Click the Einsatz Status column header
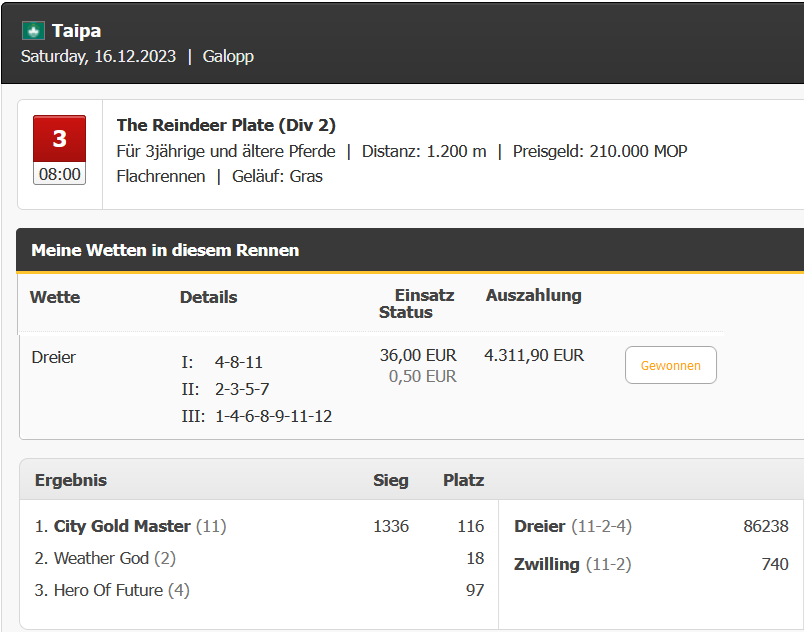Screen dimensions: 804x632 416,303
